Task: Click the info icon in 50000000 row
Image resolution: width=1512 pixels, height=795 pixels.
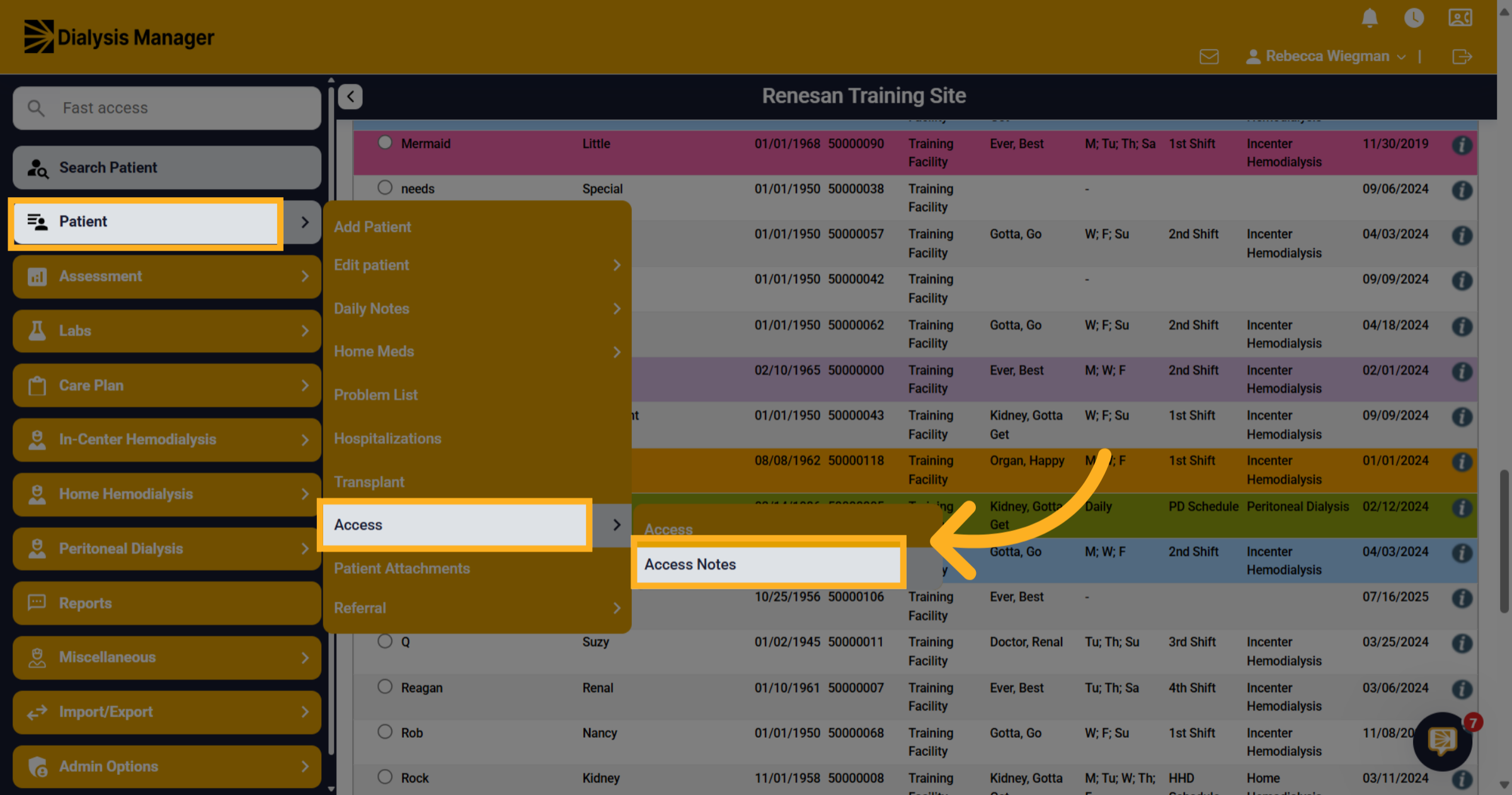Action: [x=1462, y=372]
